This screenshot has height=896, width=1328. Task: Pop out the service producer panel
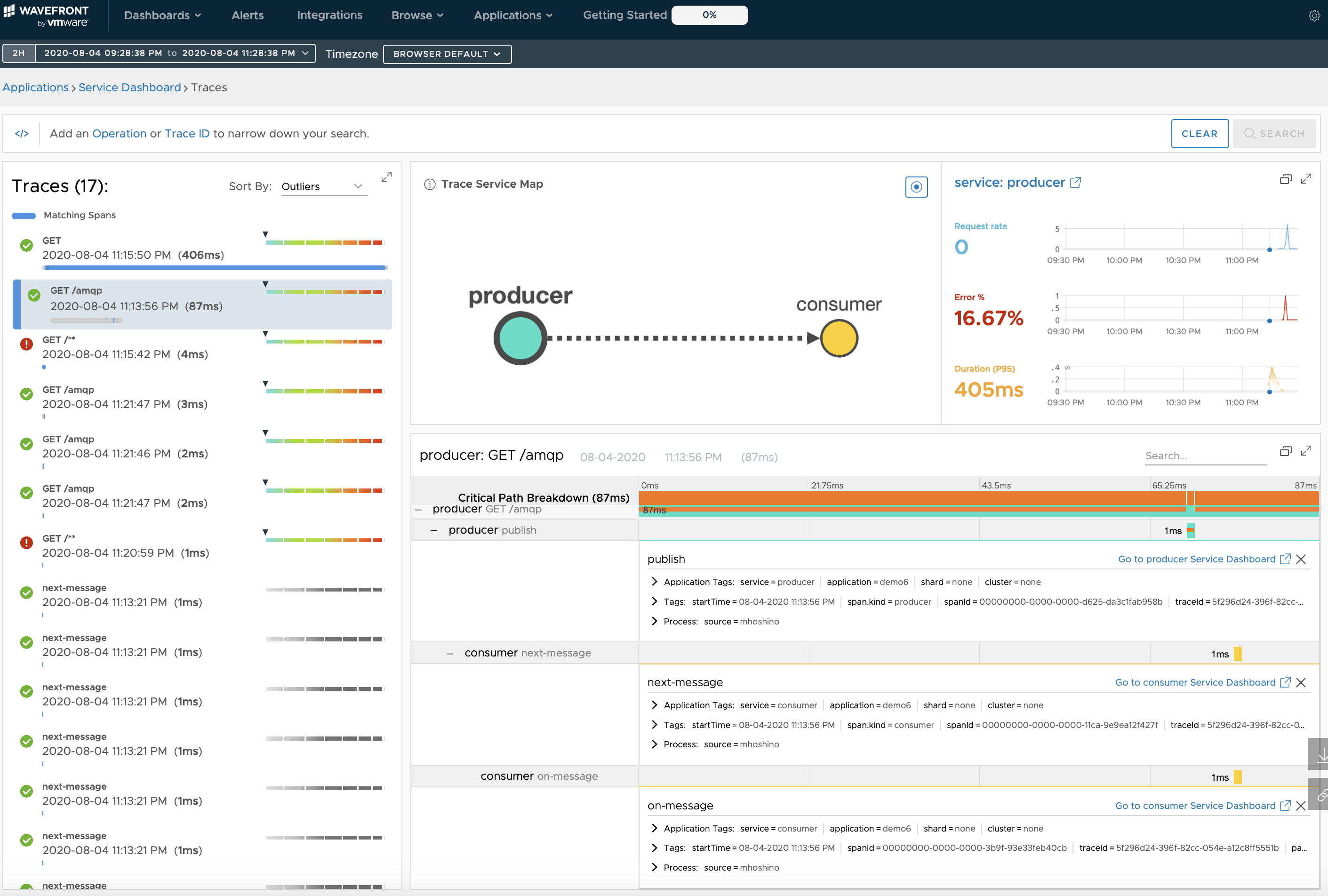pyautogui.click(x=1285, y=179)
